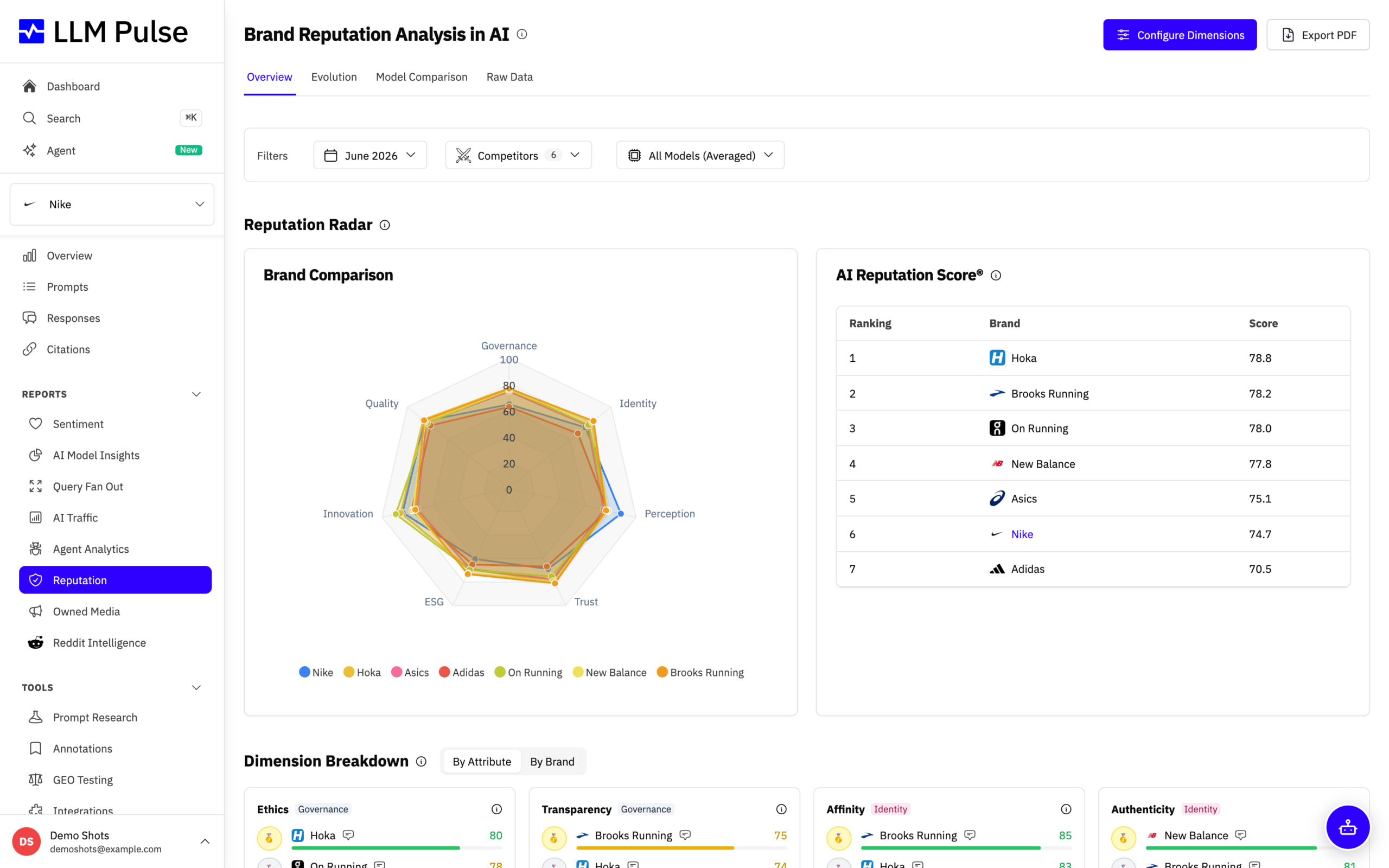Click info icon beside page title
This screenshot has height=868, width=1389.
tap(522, 34)
